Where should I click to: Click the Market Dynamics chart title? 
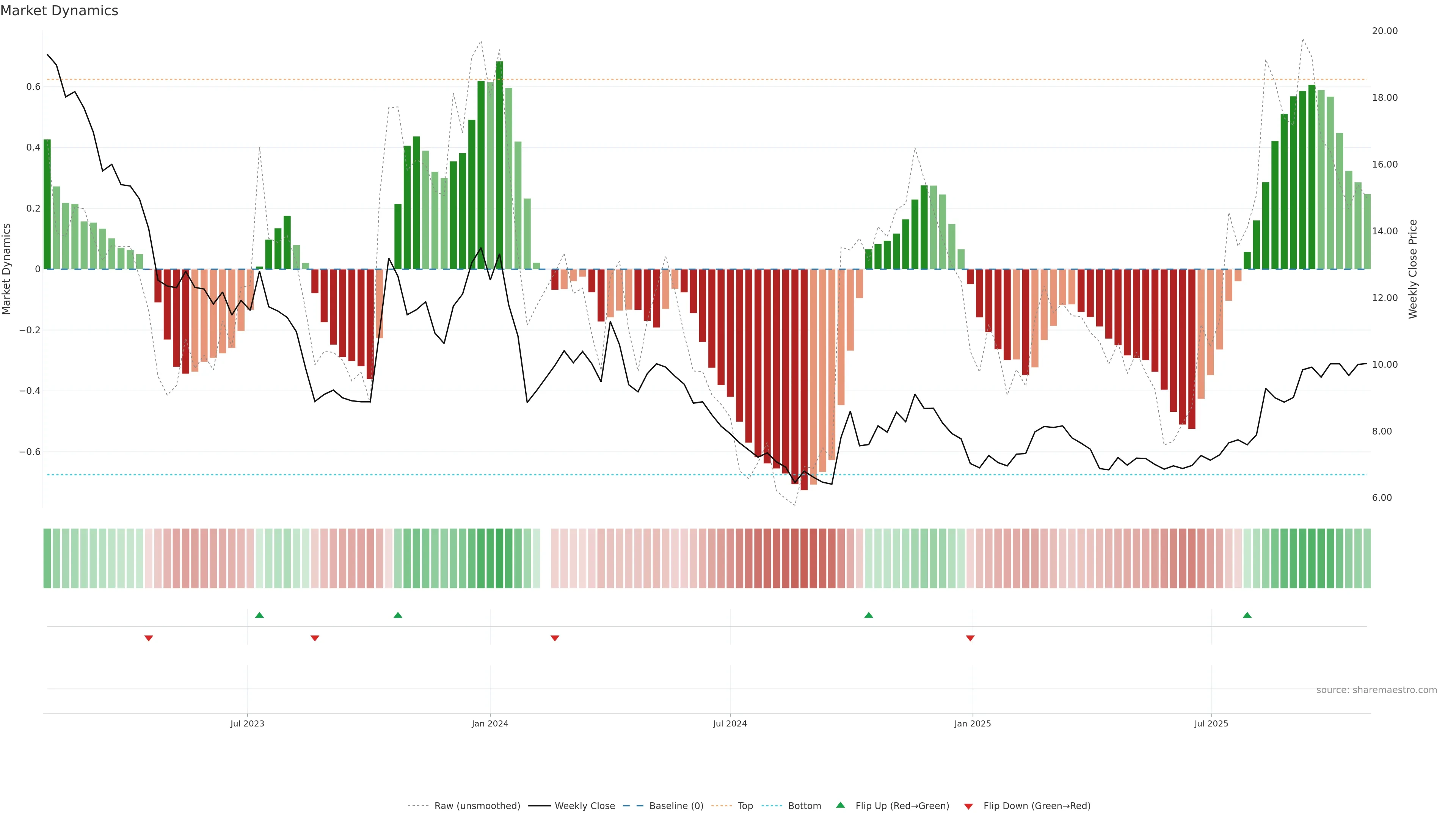[60, 11]
